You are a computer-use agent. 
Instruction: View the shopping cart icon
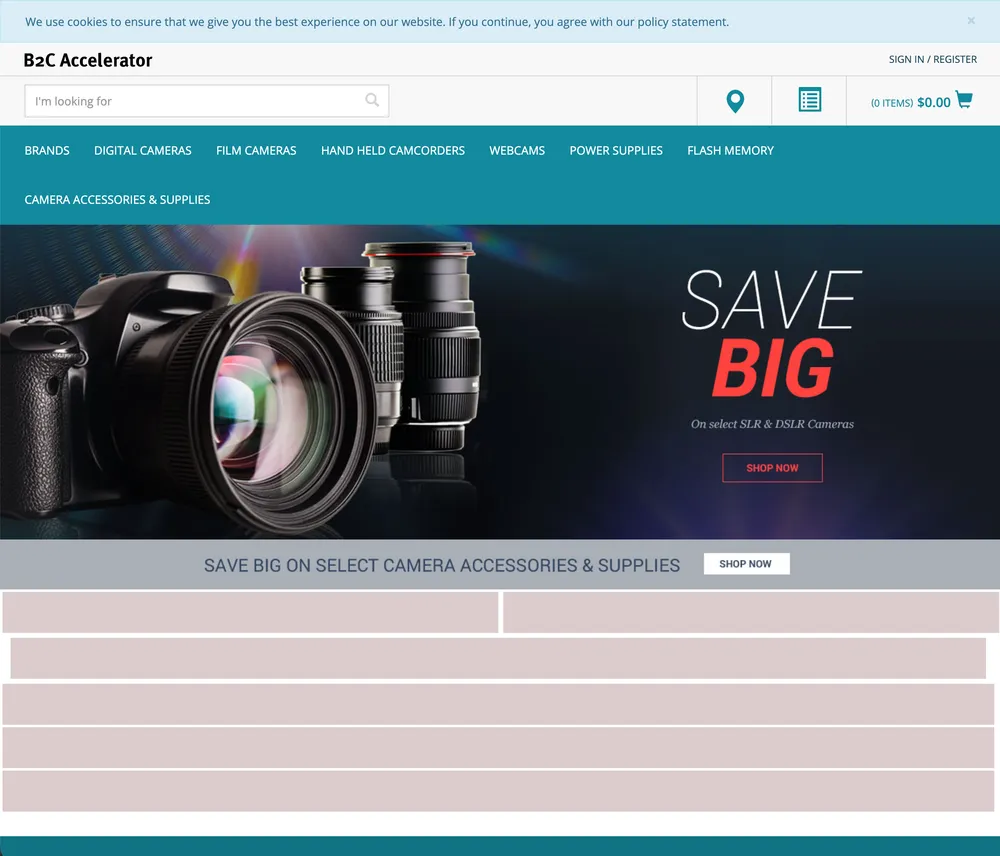tap(962, 100)
